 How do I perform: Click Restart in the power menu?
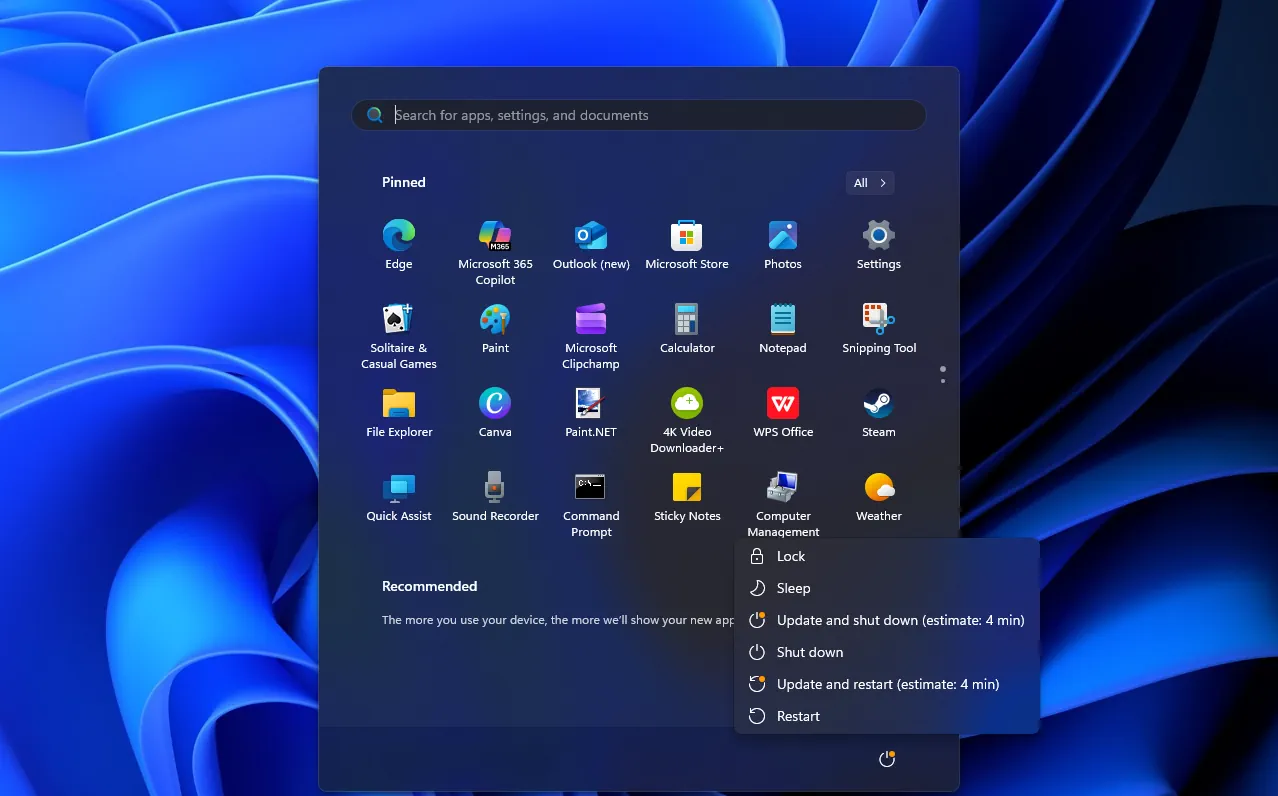coord(797,716)
